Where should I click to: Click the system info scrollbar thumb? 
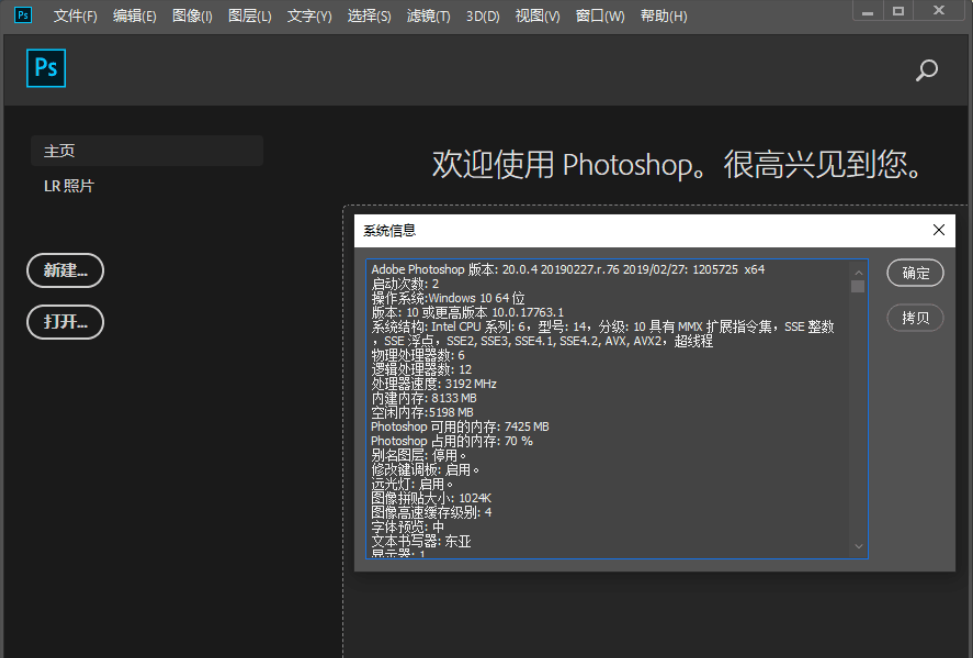(858, 286)
